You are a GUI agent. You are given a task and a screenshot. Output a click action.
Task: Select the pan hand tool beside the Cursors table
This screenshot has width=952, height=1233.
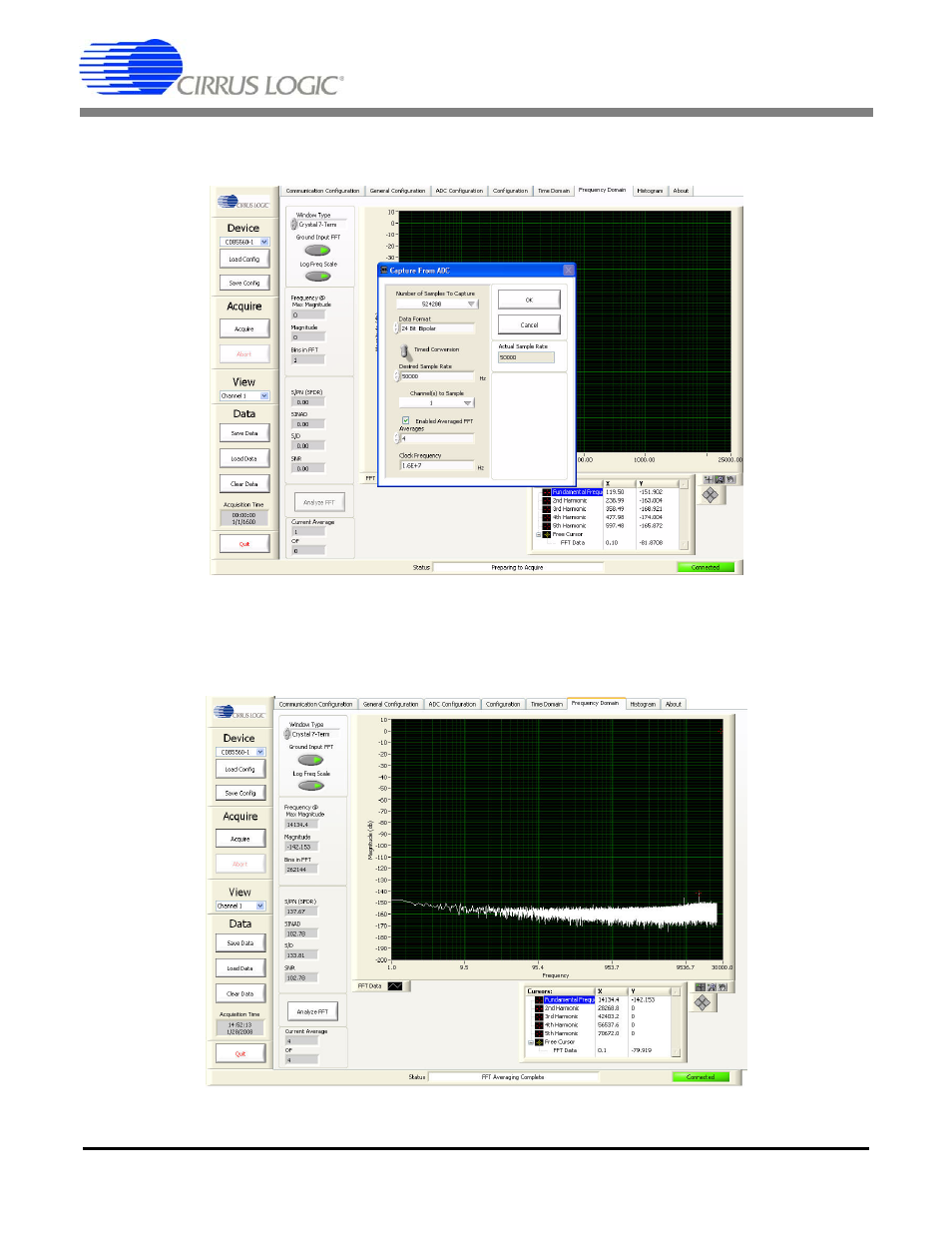[x=721, y=987]
